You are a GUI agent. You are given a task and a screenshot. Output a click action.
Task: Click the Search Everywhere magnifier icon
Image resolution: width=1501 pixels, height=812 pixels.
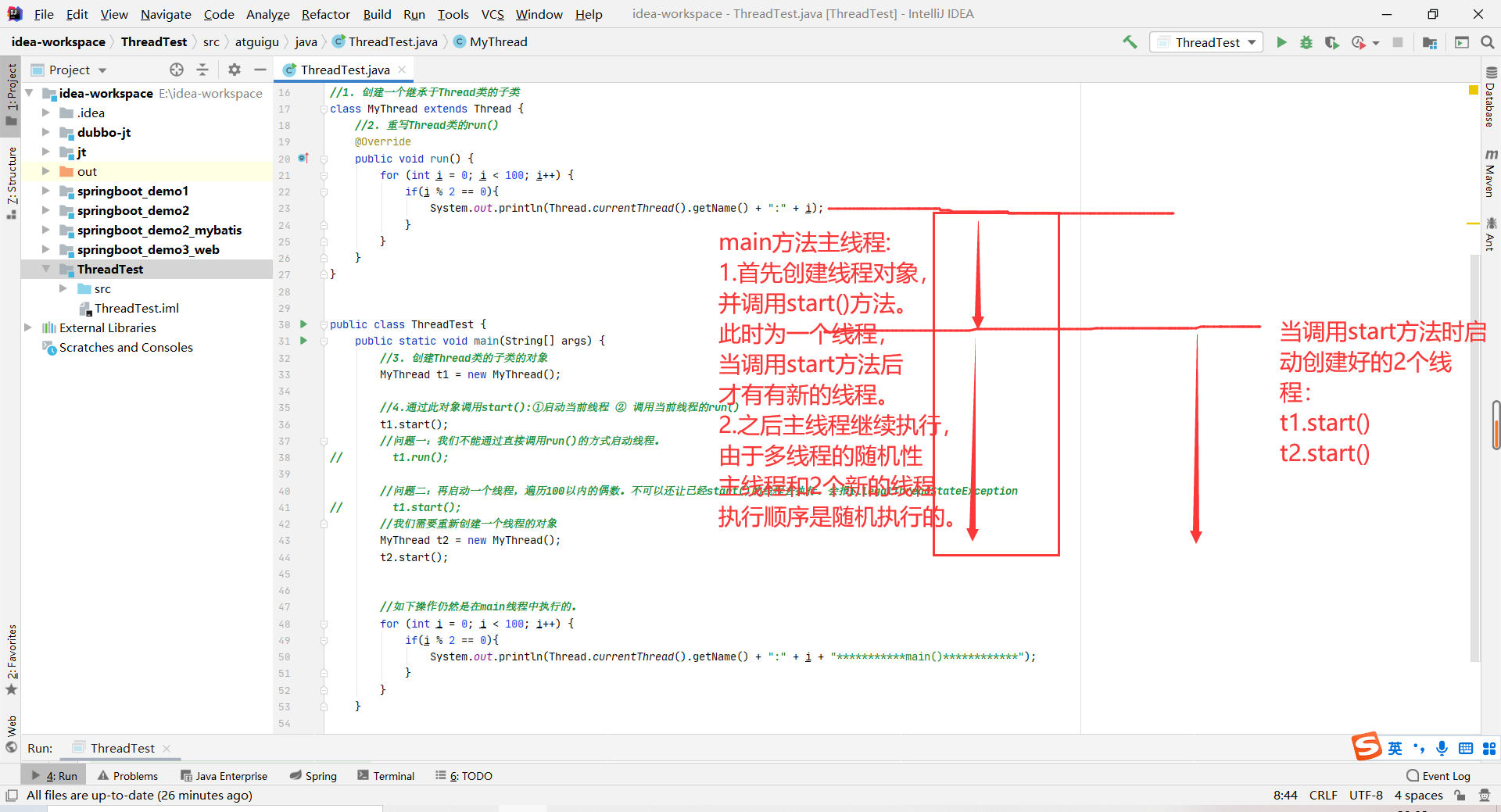tap(1488, 42)
